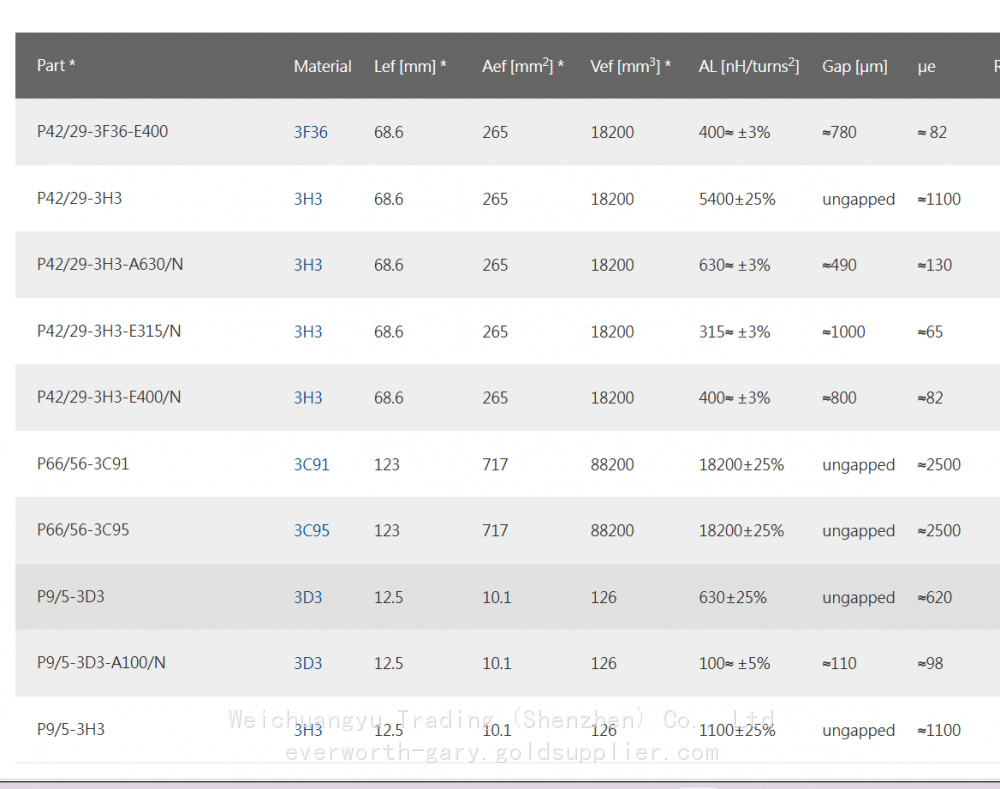This screenshot has width=1000, height=789.
Task: Open 3H3 material for P42/29-3H3-A630/N
Action: pos(308,265)
